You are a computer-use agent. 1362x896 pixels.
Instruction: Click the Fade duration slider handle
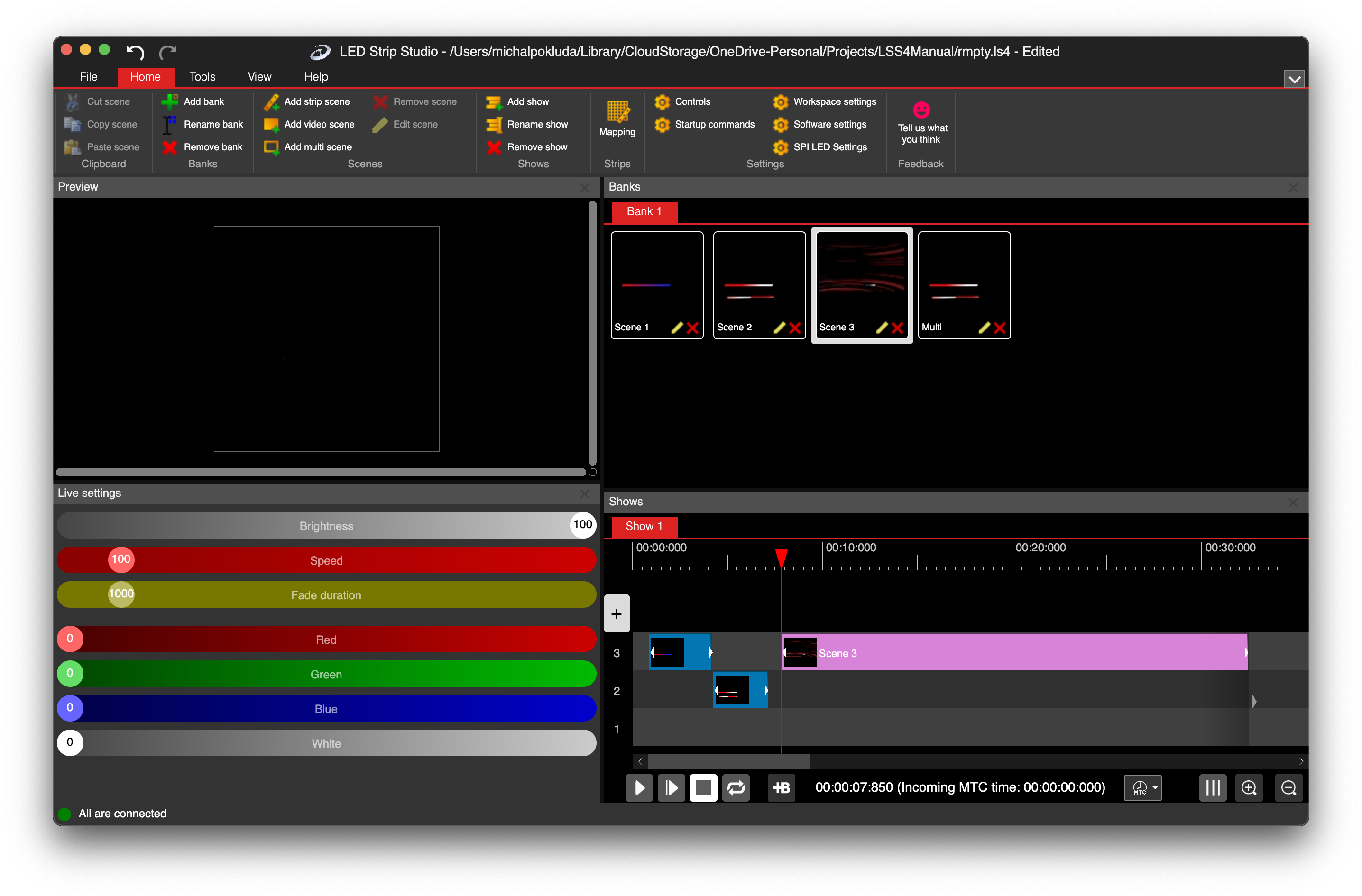click(x=121, y=594)
